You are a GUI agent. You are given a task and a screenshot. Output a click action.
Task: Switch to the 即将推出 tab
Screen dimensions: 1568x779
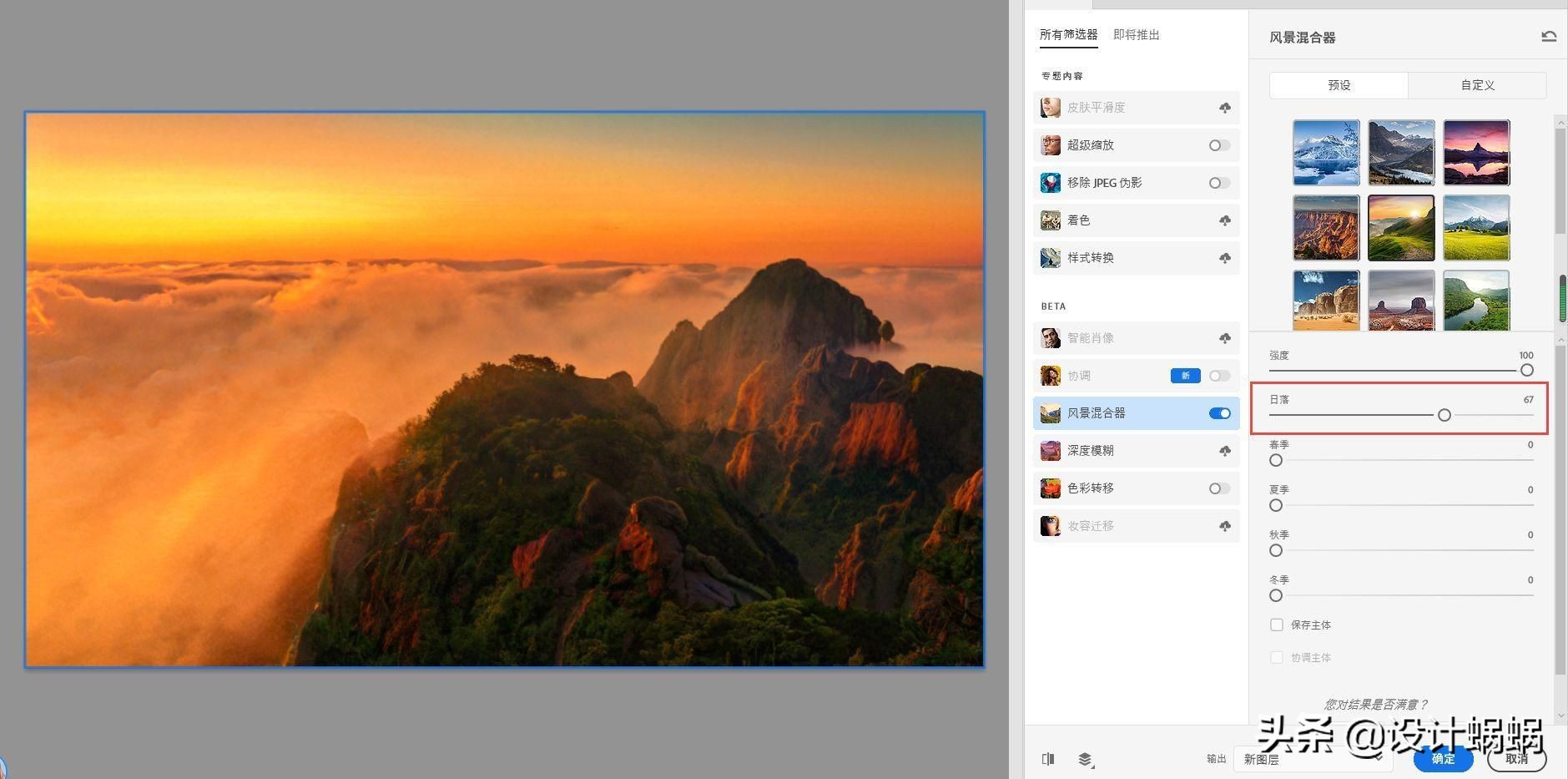pyautogui.click(x=1136, y=34)
